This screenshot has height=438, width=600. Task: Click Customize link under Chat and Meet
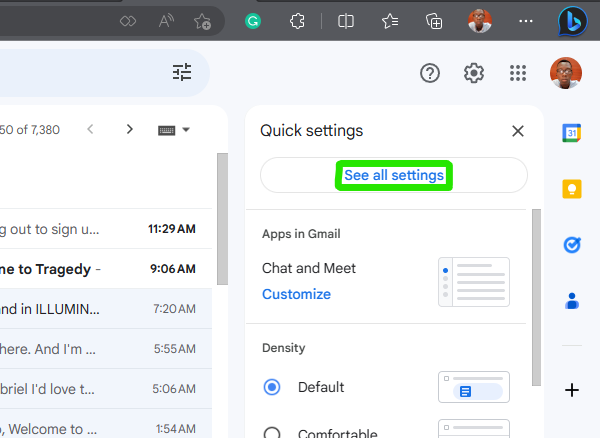296,294
